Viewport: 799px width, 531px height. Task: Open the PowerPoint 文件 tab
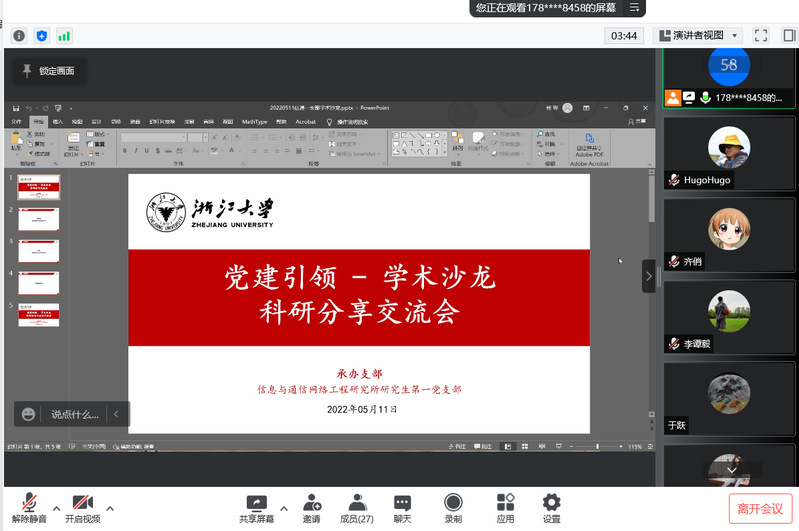point(16,122)
